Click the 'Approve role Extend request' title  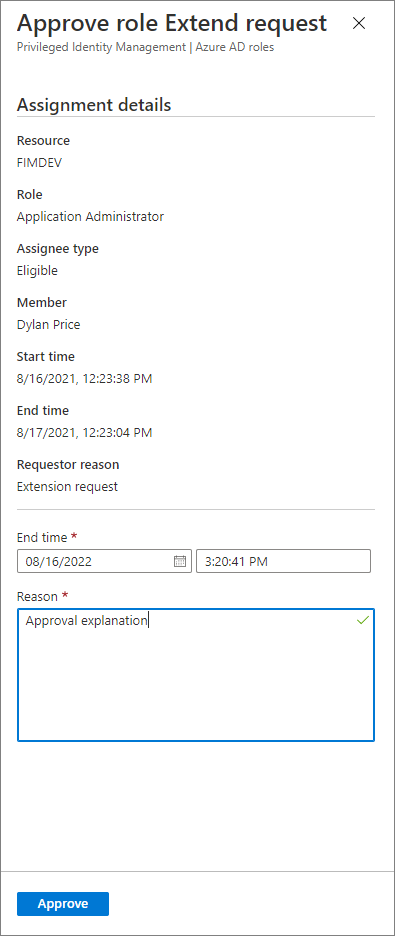(x=172, y=23)
